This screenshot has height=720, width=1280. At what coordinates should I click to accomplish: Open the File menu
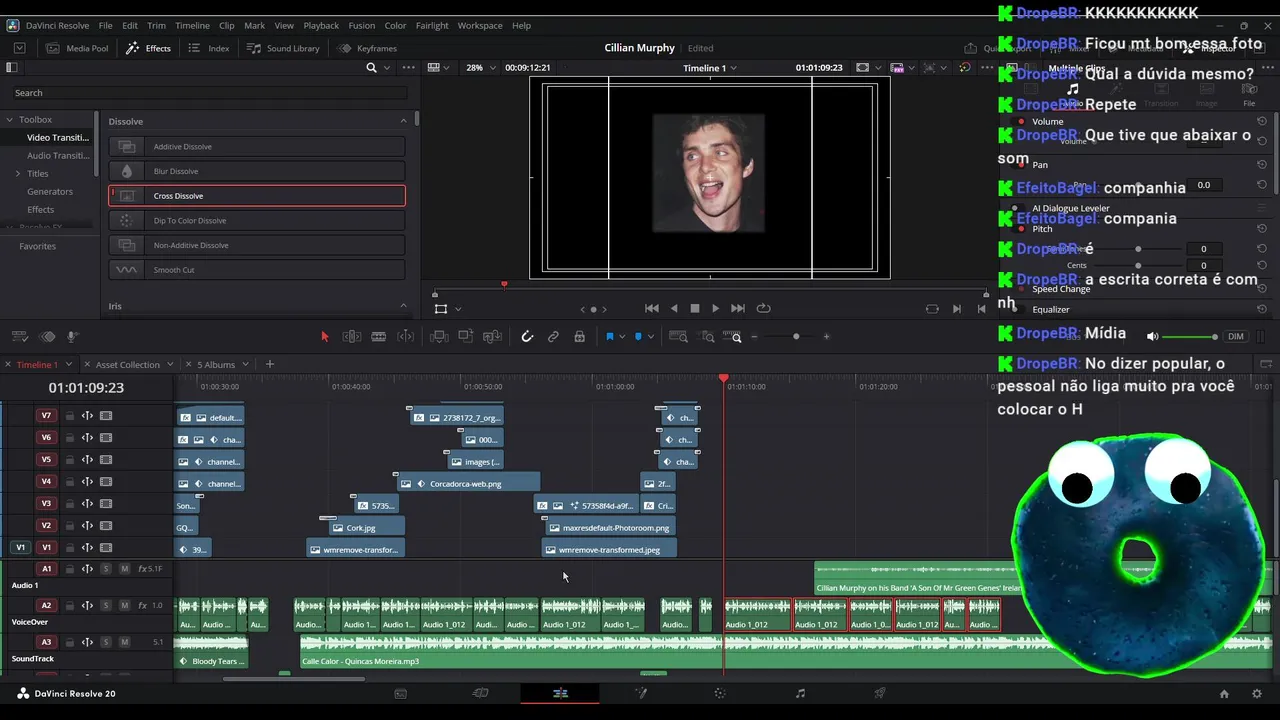(x=105, y=25)
